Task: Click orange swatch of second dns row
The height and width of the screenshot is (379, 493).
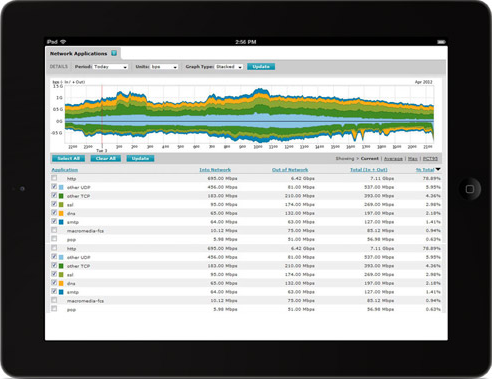Action: pos(61,283)
